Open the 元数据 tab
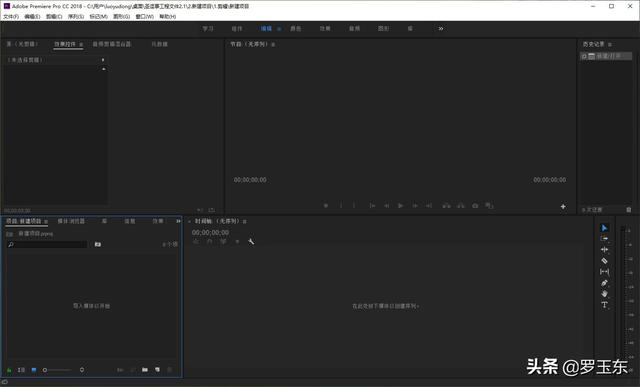 pos(160,44)
